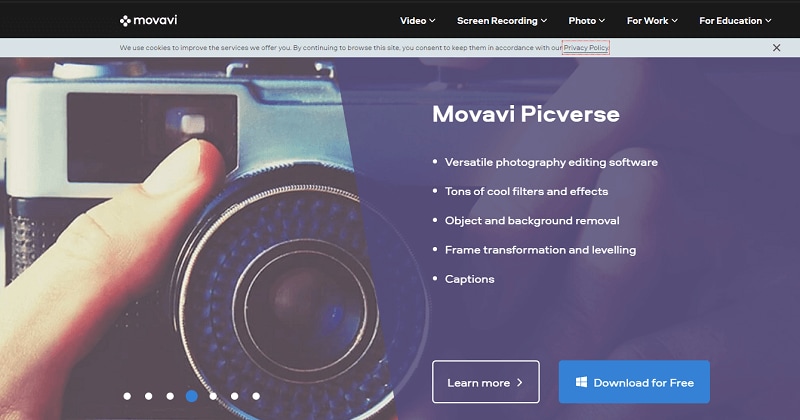Screen dimensions: 800x420
Task: Expand the Video menu chevron
Action: pos(432,21)
